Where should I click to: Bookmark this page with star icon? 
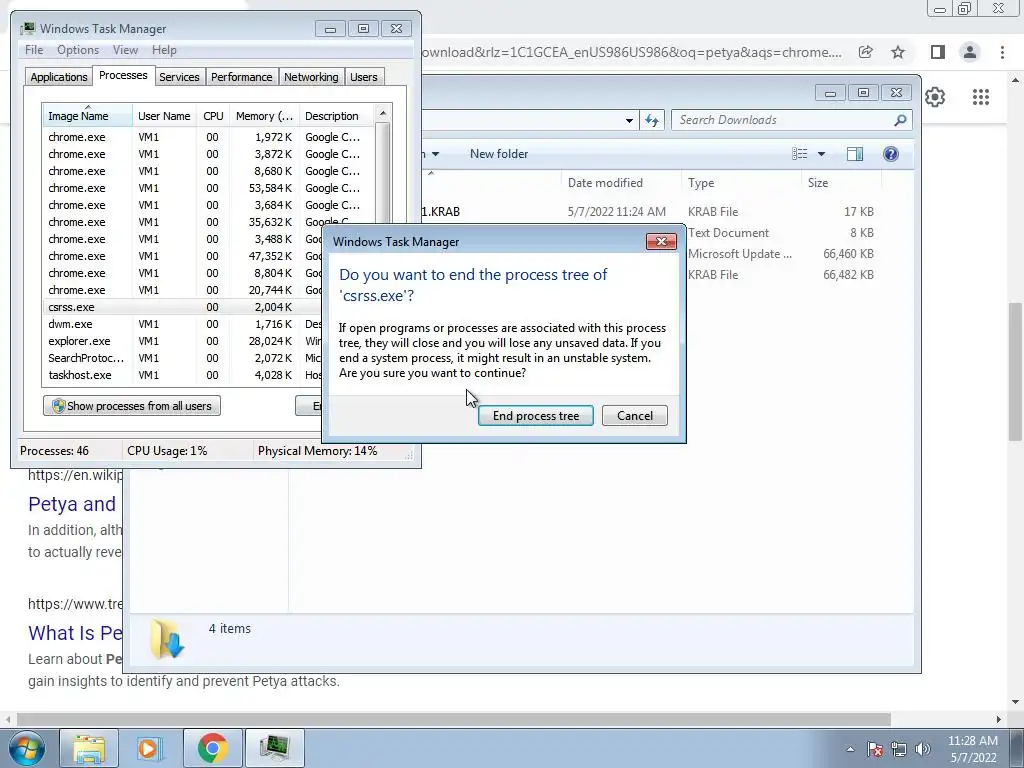tap(898, 52)
